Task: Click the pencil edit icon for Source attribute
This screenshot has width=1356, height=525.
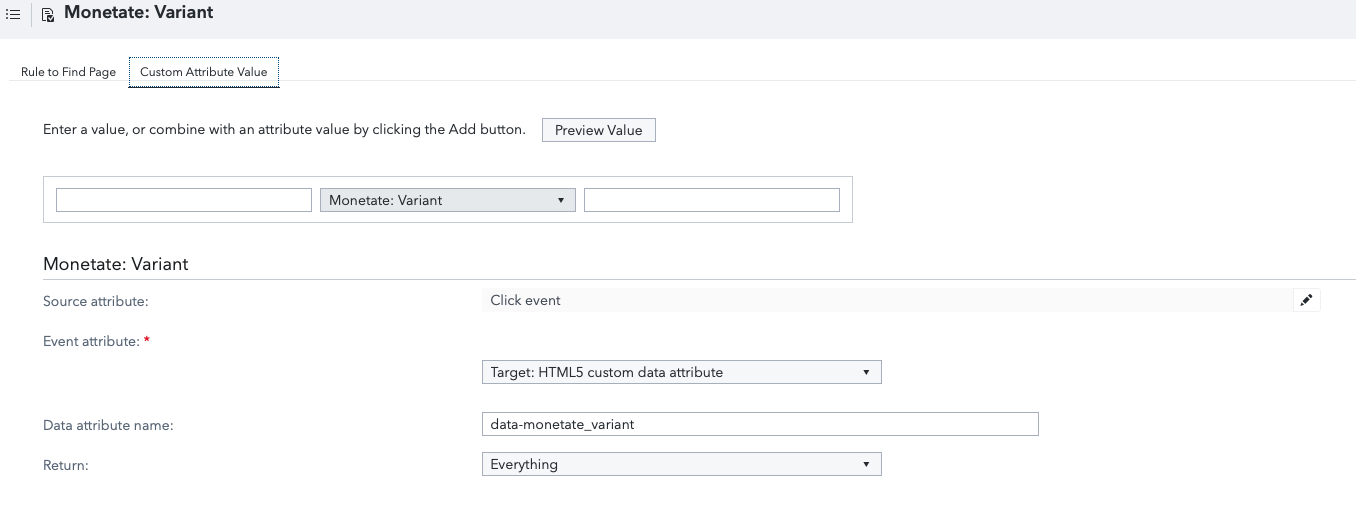Action: [x=1306, y=300]
